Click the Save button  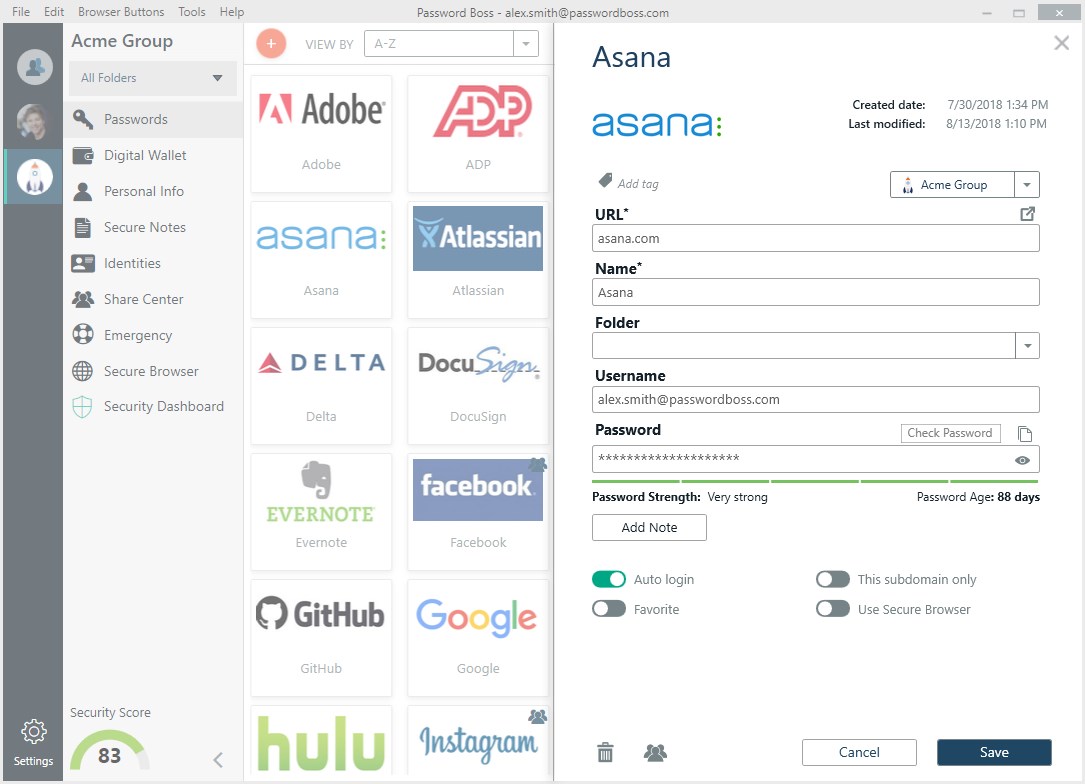coord(994,752)
